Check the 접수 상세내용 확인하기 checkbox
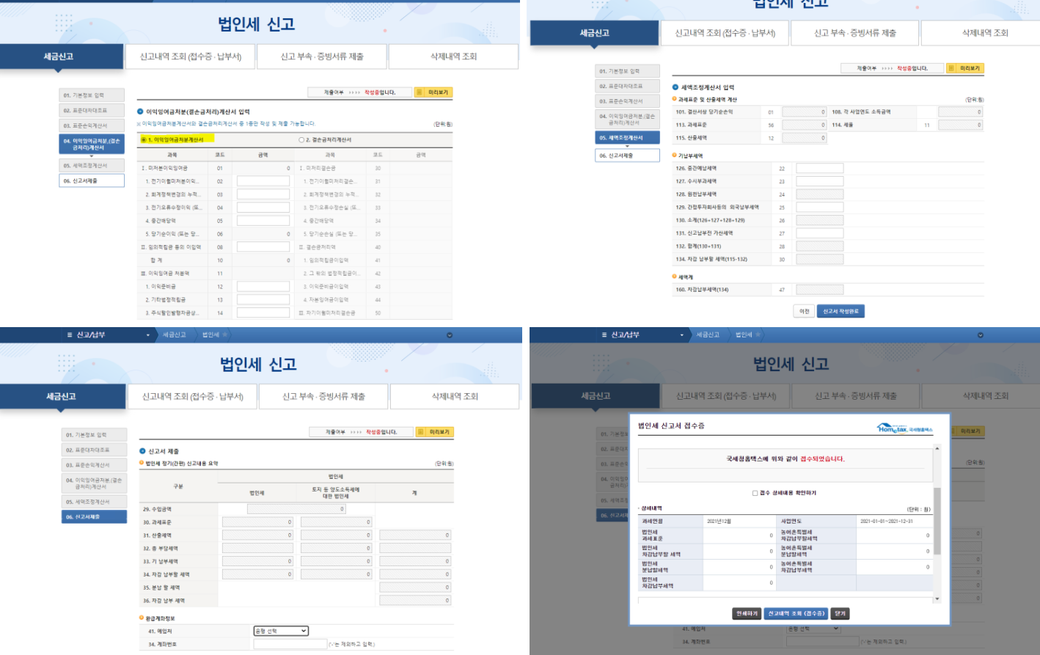1040x655 pixels. coord(755,493)
